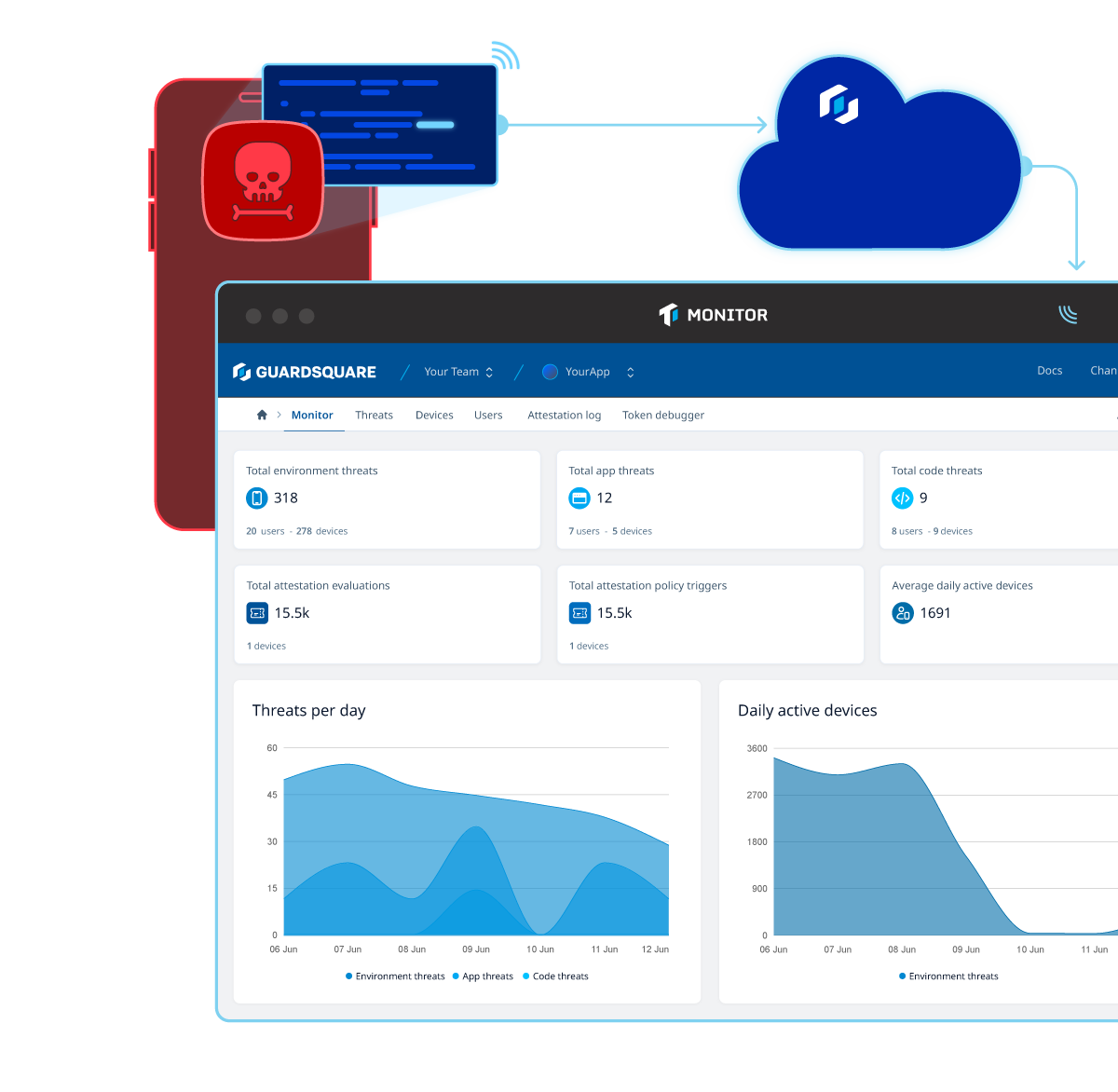Click the 9 devices text

pyautogui.click(x=953, y=531)
